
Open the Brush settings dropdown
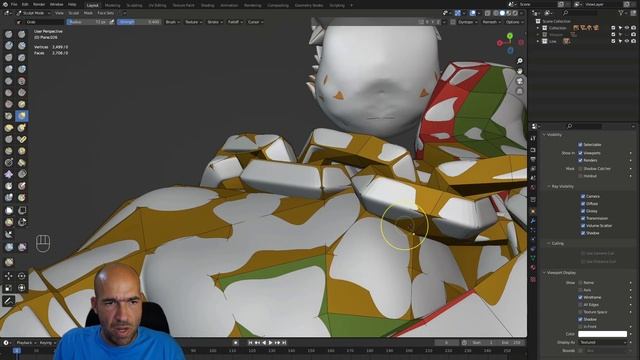(x=172, y=22)
